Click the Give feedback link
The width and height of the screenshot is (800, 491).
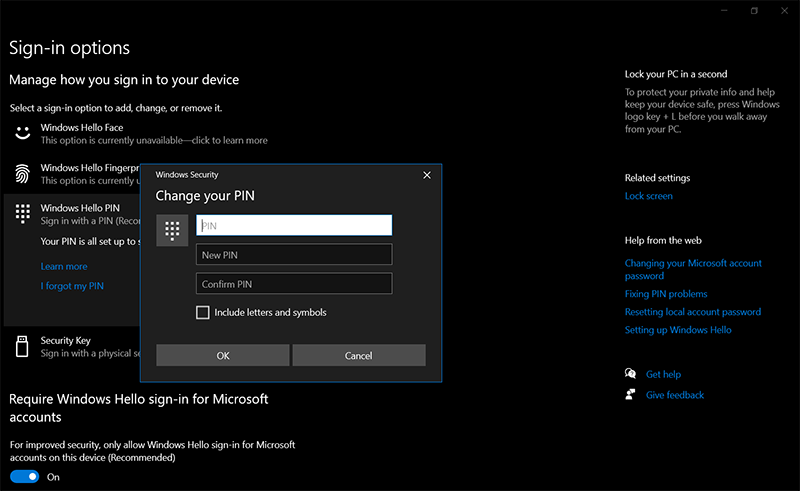(674, 395)
